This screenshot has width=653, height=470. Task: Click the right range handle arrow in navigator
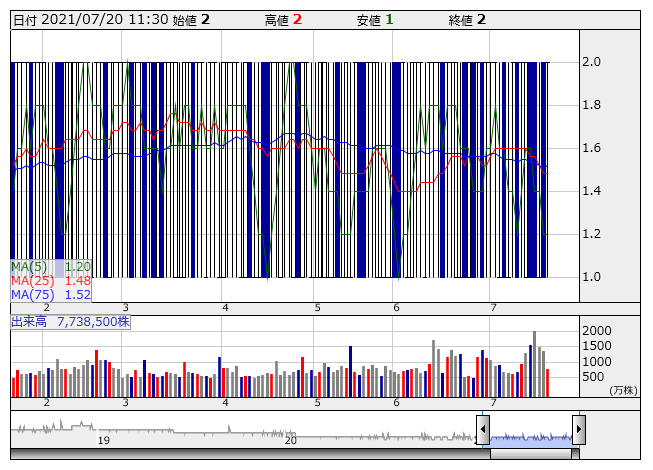point(579,431)
